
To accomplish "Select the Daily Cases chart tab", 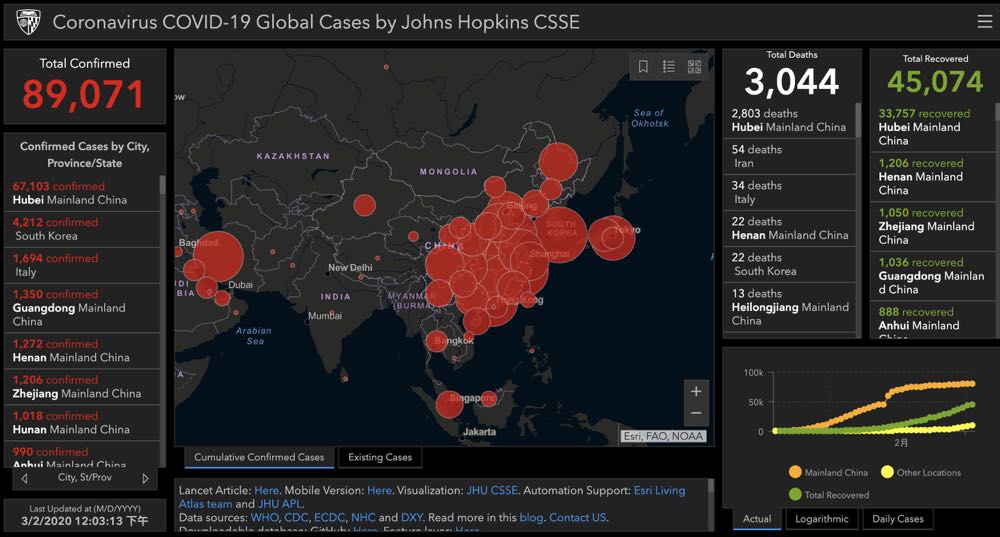I will pos(897,519).
